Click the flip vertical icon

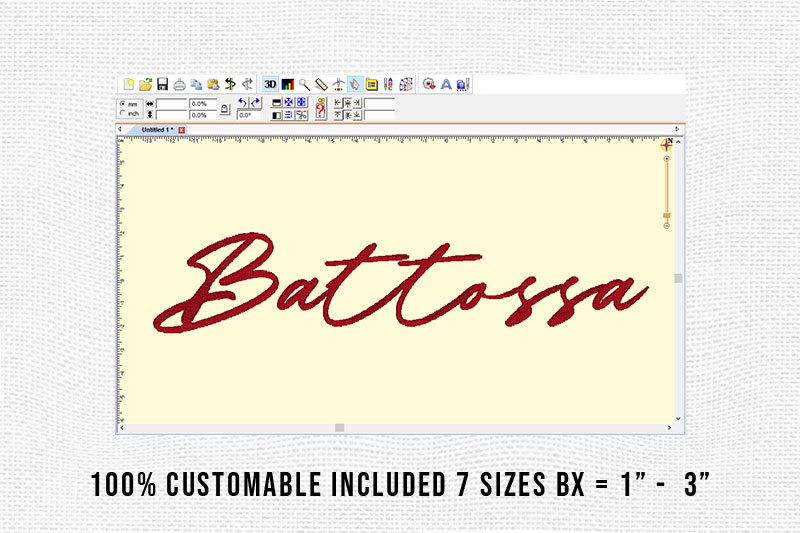tap(276, 103)
